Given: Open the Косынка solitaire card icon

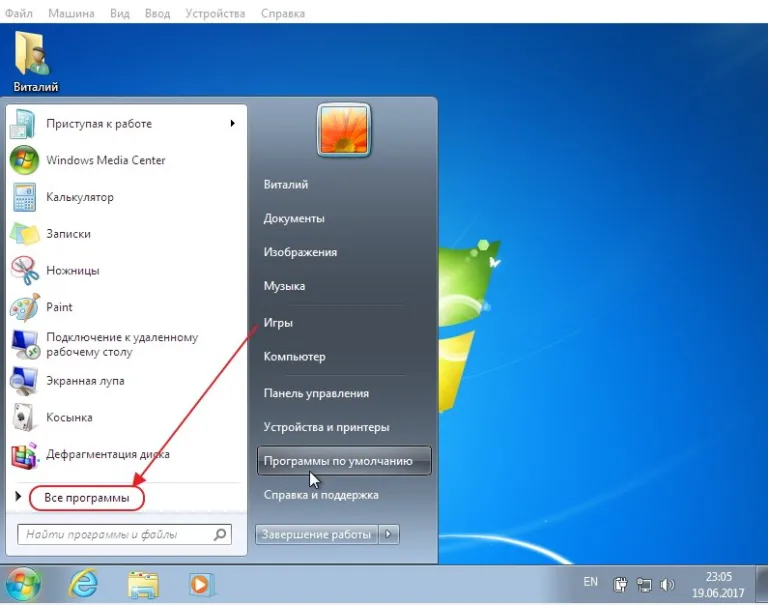Looking at the screenshot, I should point(24,417).
